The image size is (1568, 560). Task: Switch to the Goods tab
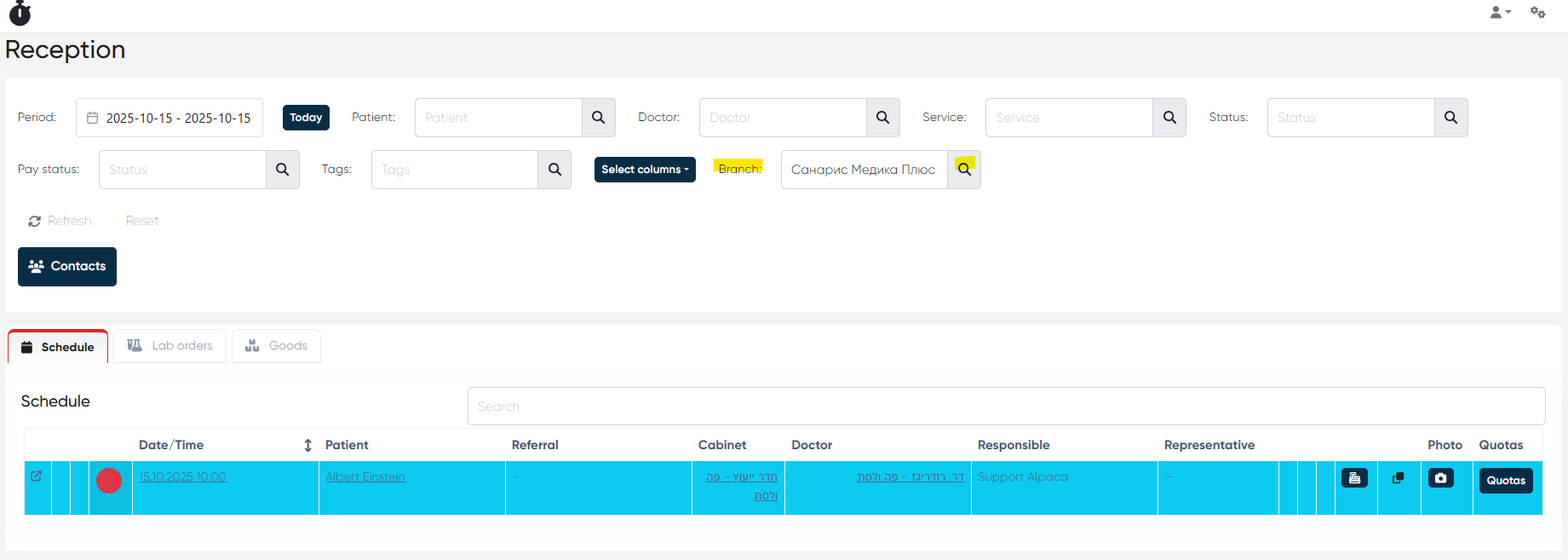pyautogui.click(x=277, y=346)
